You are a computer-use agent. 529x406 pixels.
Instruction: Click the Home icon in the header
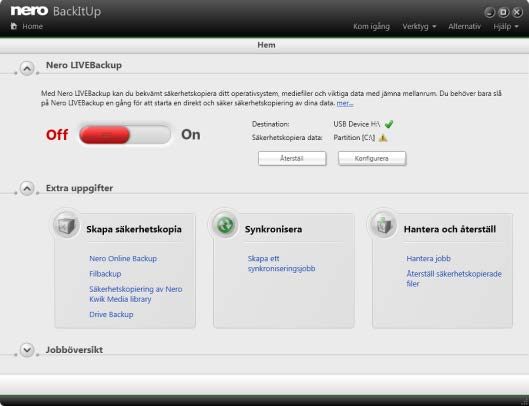pos(13,26)
